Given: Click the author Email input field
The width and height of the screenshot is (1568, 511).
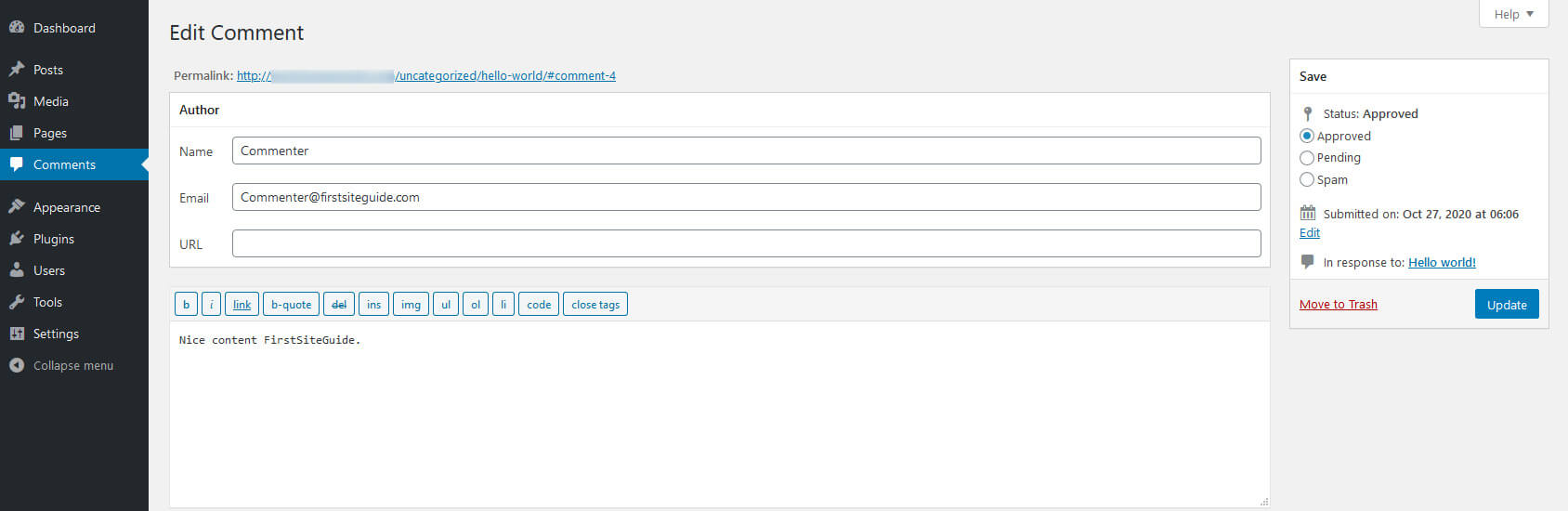Looking at the screenshot, I should click(747, 197).
